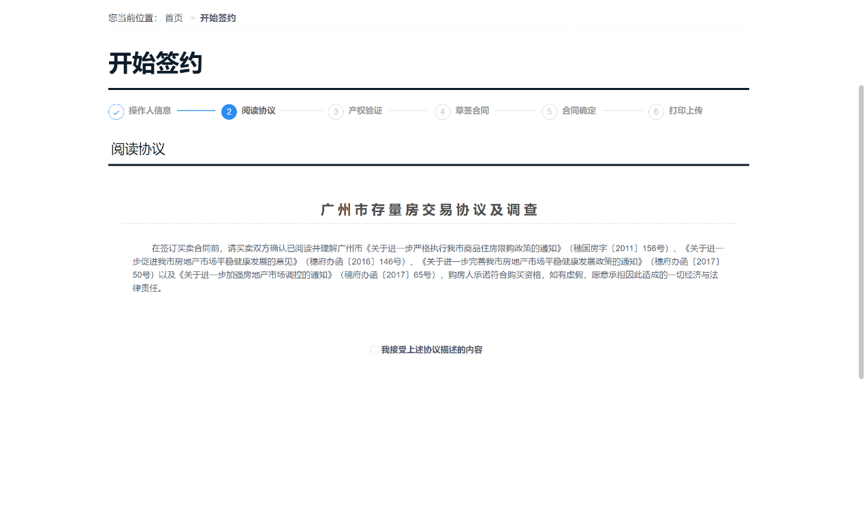865x510 pixels.
Task: Go to 首页 breadcrumb link
Action: point(174,18)
